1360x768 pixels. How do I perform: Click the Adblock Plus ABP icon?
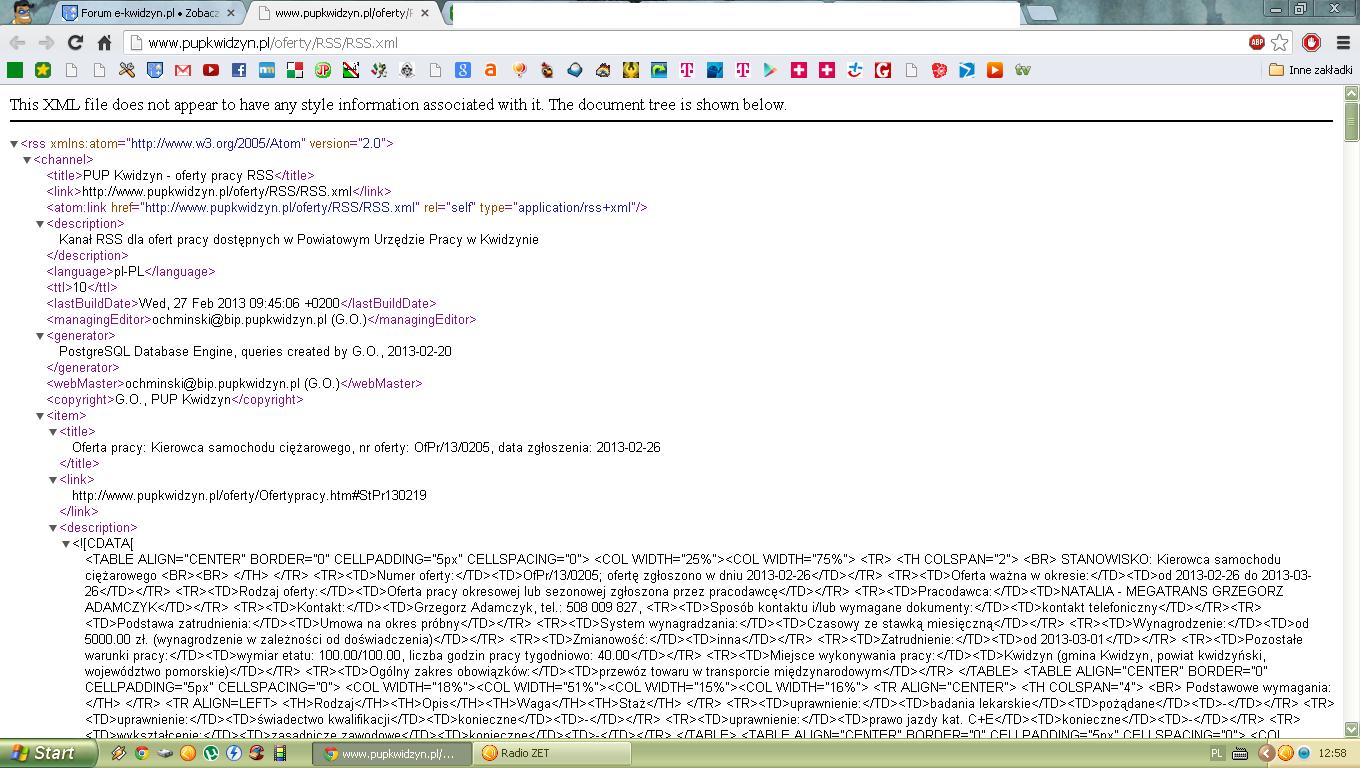point(1257,42)
